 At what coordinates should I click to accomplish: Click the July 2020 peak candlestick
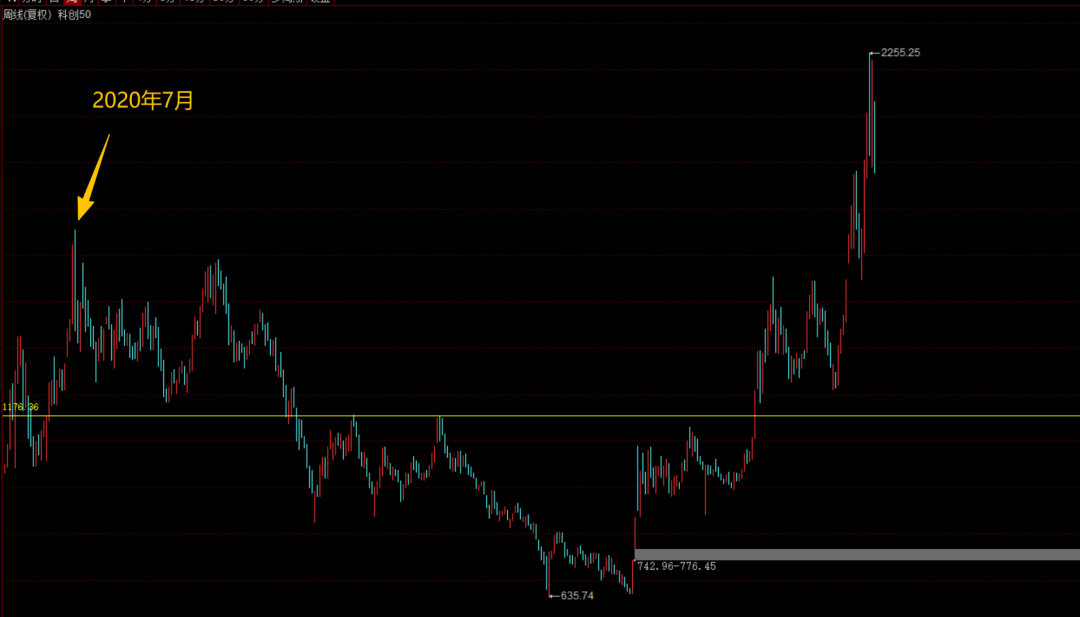[x=74, y=282]
